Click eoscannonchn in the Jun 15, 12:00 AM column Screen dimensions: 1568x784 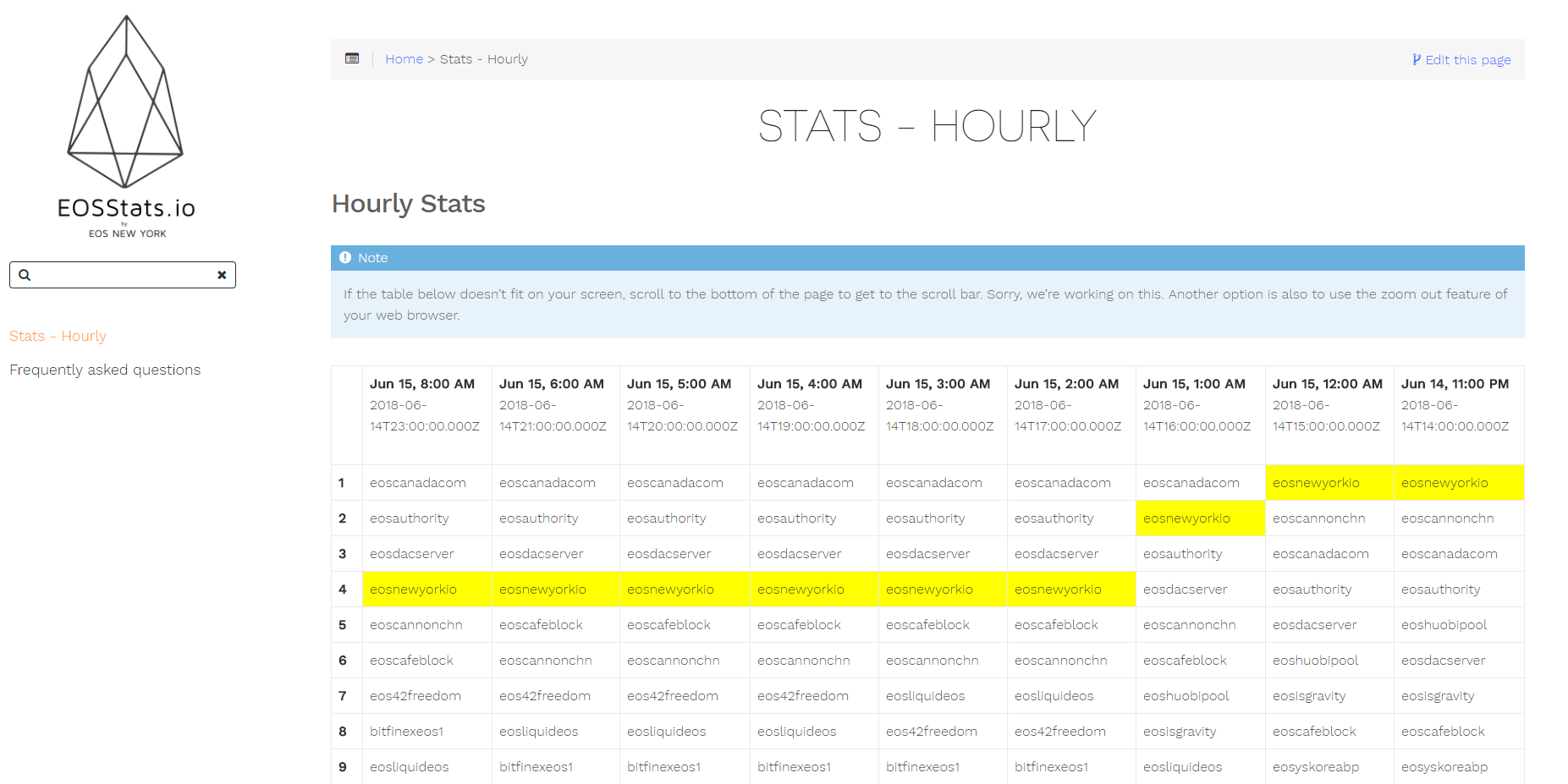(x=1319, y=518)
